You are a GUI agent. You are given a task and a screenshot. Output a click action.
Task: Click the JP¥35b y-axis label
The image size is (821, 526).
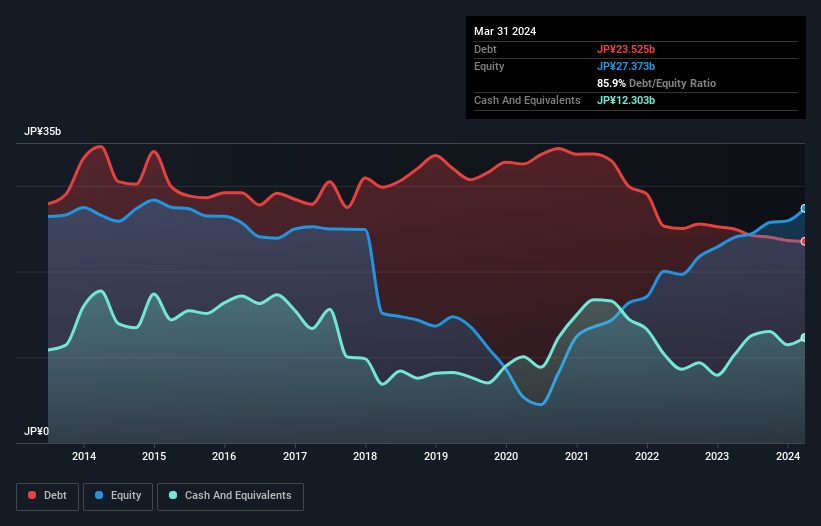tap(42, 131)
